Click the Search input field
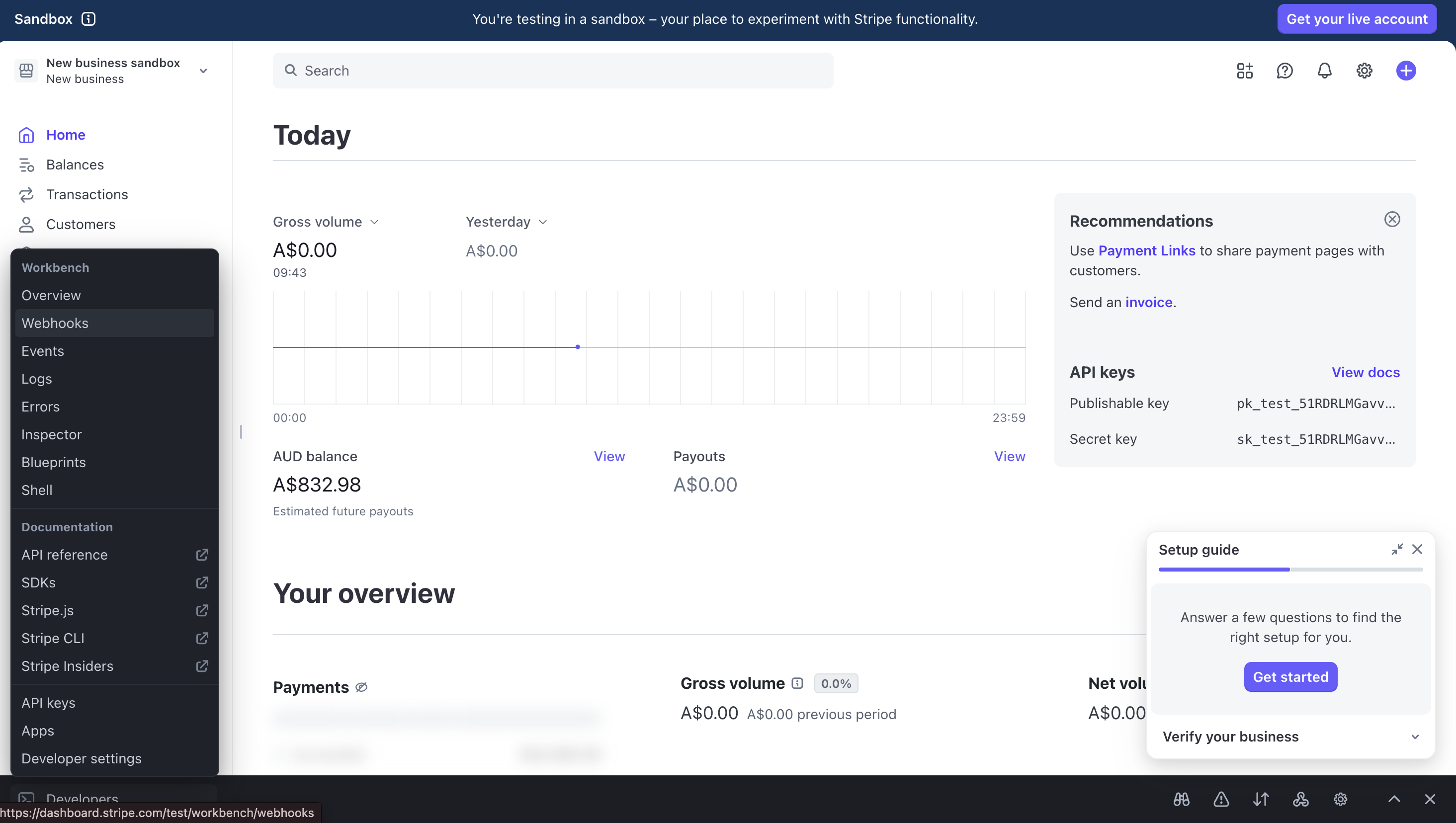This screenshot has width=1456, height=823. (553, 71)
